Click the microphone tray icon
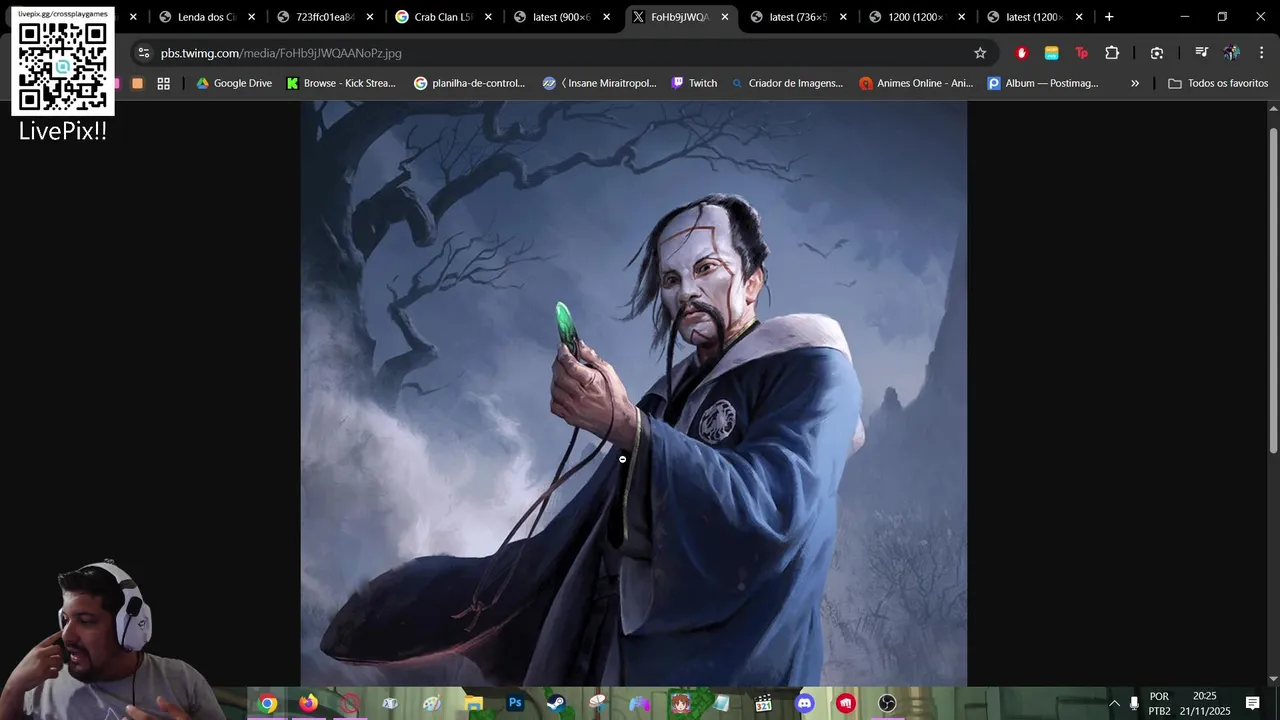The width and height of the screenshot is (1280, 720). [1134, 704]
